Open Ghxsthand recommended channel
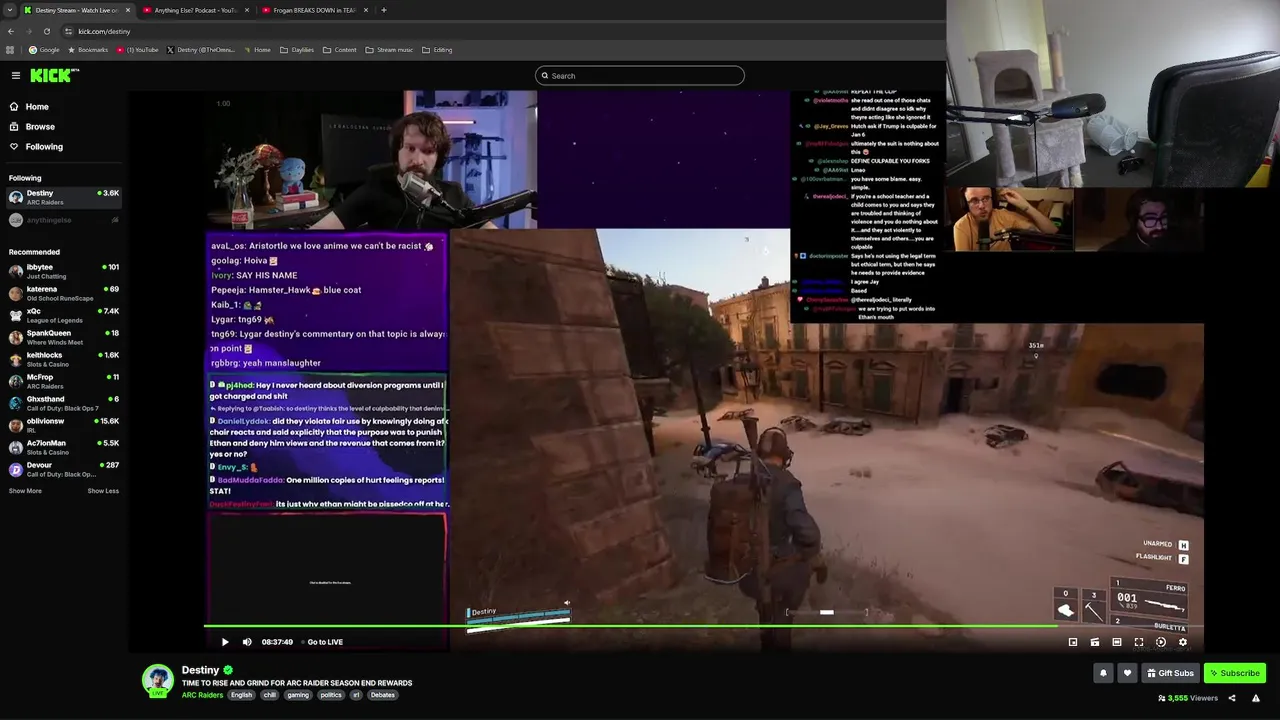Image resolution: width=1280 pixels, height=720 pixels. pos(63,403)
